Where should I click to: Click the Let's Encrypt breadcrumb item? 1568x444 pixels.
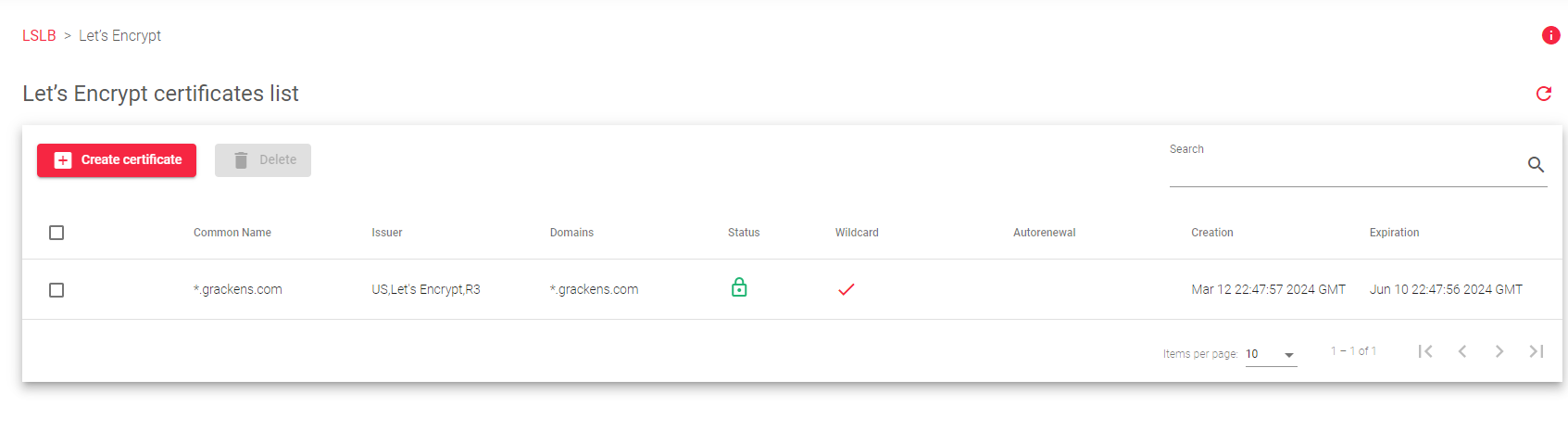[x=119, y=35]
